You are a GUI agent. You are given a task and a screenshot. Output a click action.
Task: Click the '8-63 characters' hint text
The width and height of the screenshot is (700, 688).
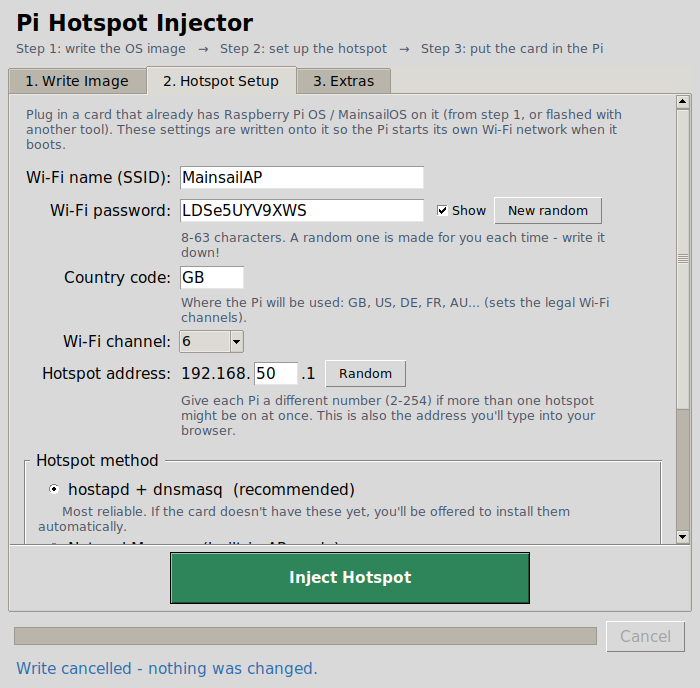[x=393, y=245]
